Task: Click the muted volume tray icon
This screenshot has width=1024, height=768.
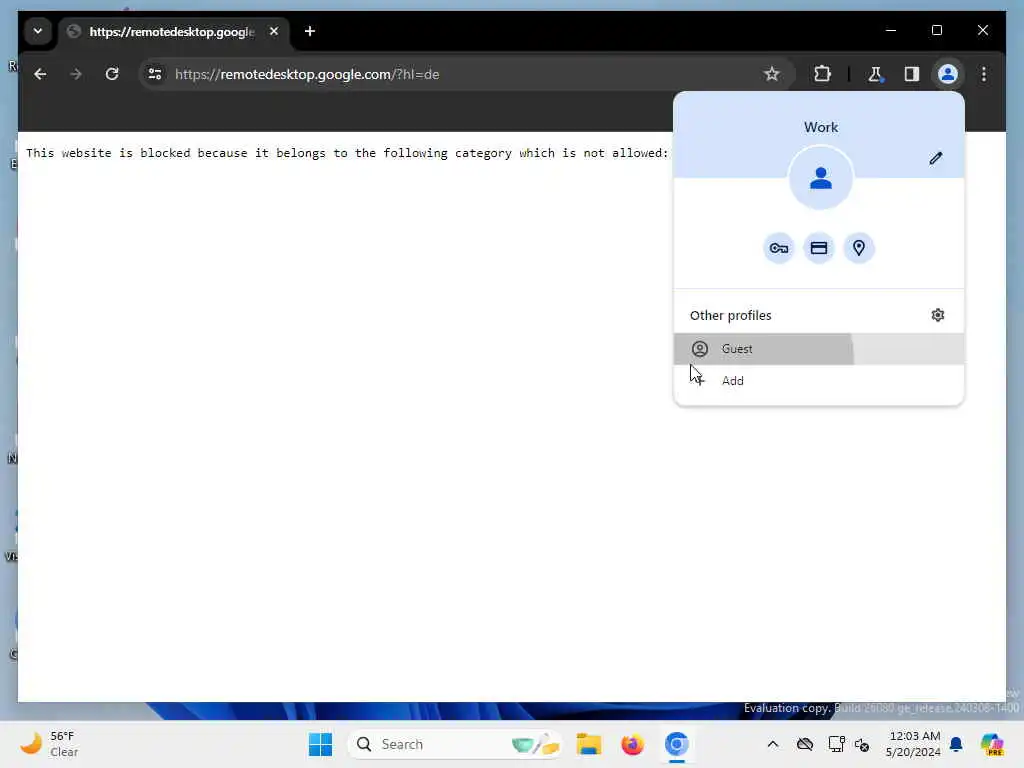Action: 862,744
